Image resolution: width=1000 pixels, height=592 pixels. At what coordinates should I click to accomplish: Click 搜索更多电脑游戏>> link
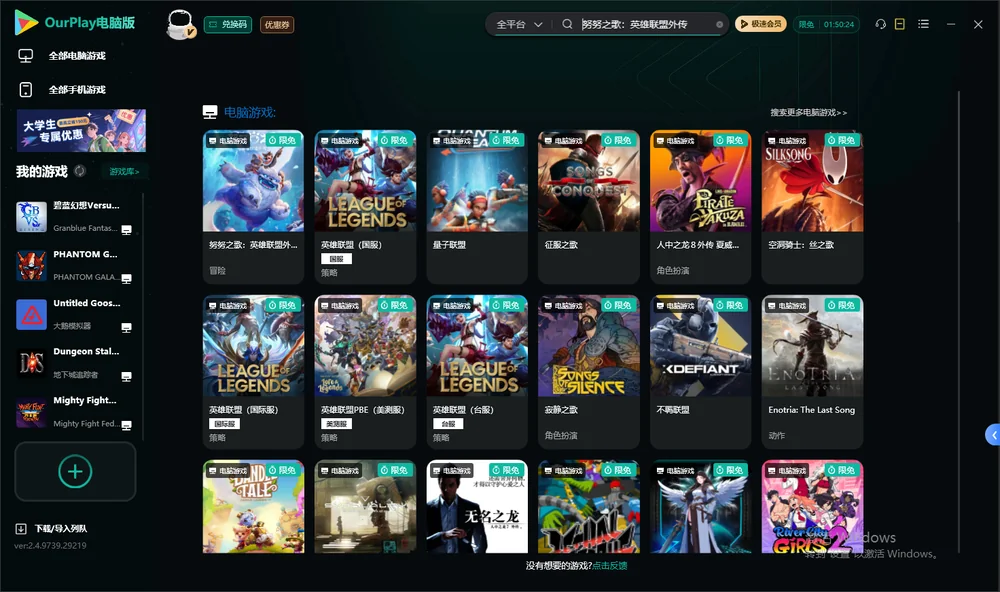pyautogui.click(x=809, y=112)
